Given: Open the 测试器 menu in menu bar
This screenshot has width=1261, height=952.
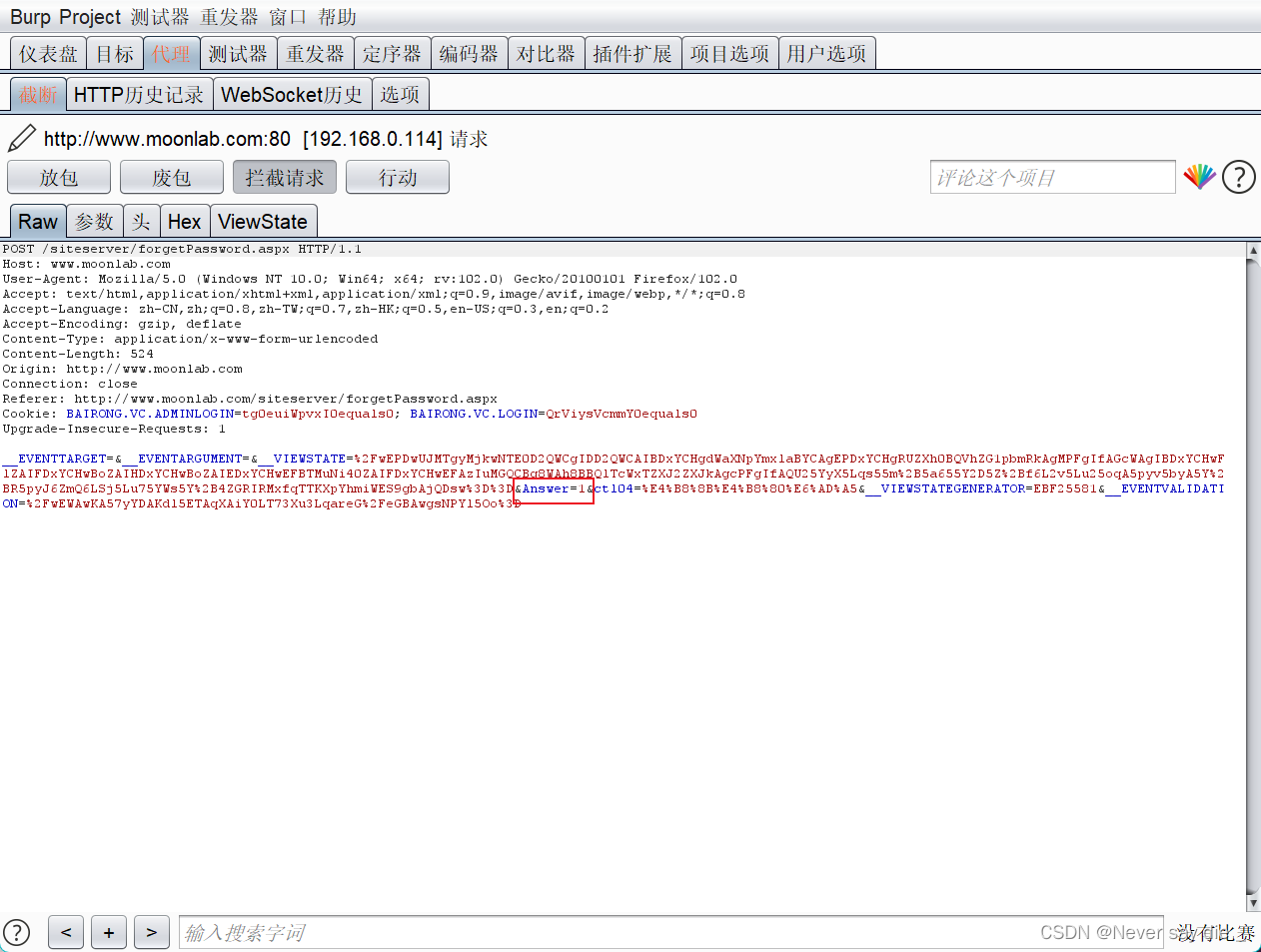Looking at the screenshot, I should coord(160,17).
